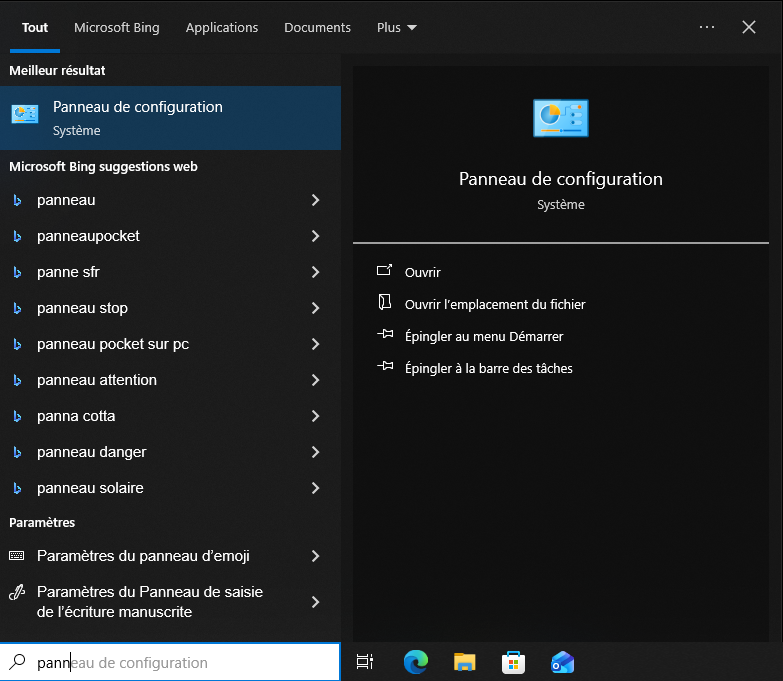
Task: Open Panneau de configuration best result
Action: click(x=170, y=118)
